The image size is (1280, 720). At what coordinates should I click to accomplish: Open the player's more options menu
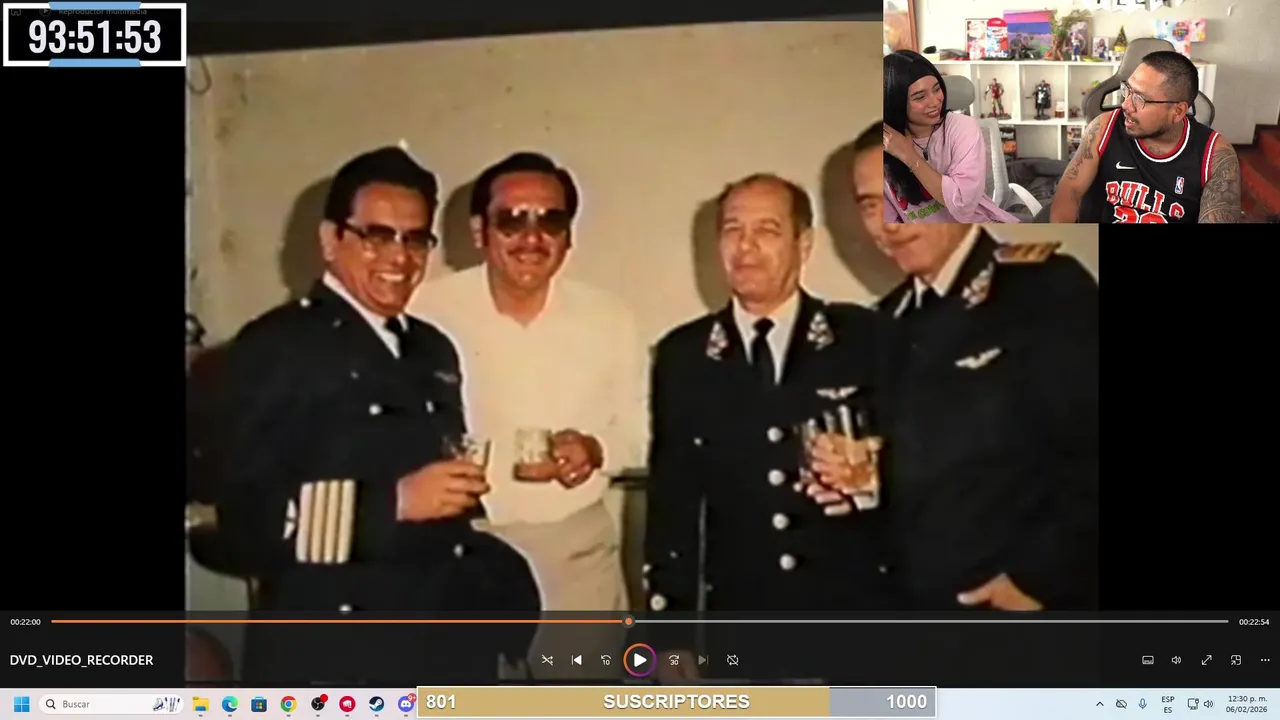[x=1265, y=660]
